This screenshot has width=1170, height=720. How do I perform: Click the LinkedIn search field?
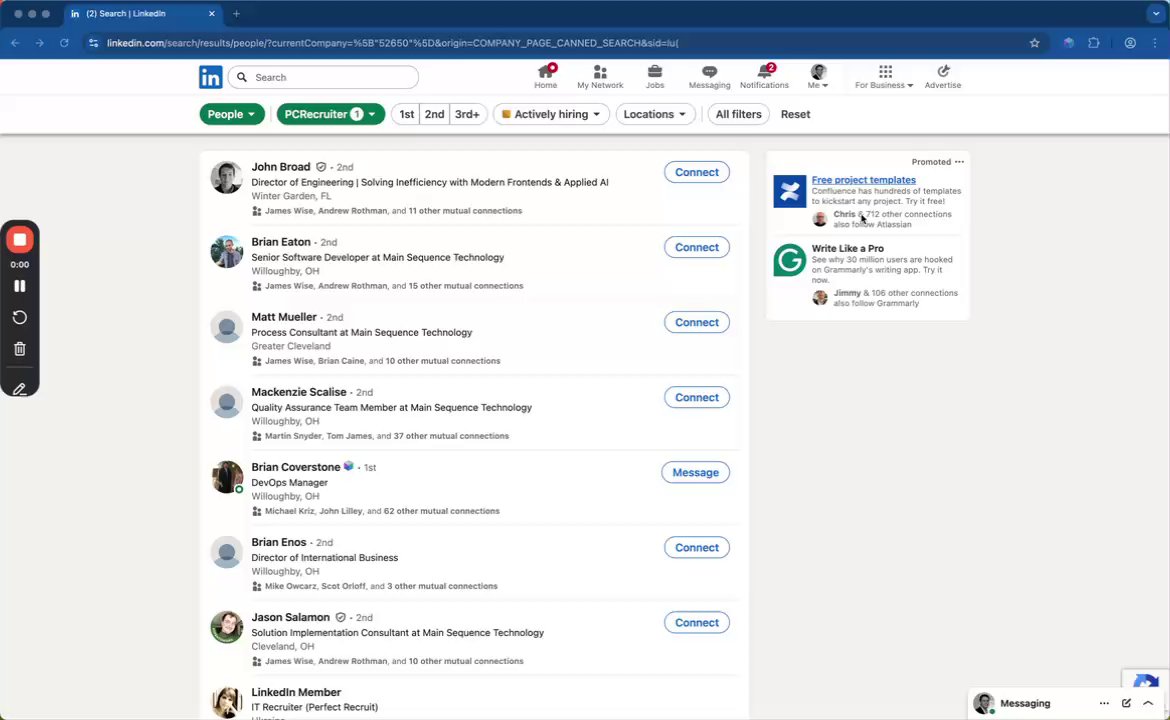(323, 77)
